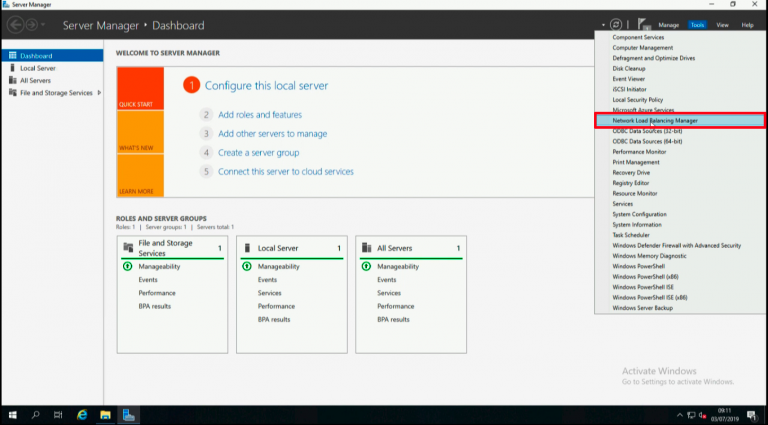Image resolution: width=768 pixels, height=425 pixels.
Task: Open the View menu
Action: point(722,25)
